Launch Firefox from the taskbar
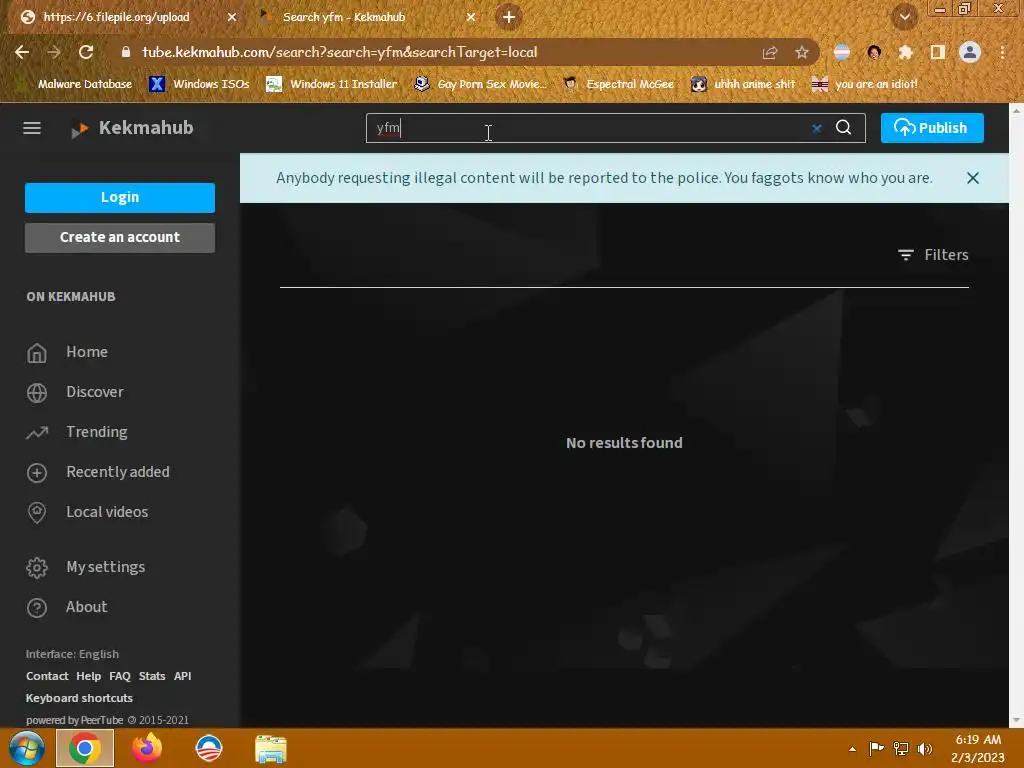 tap(147, 748)
